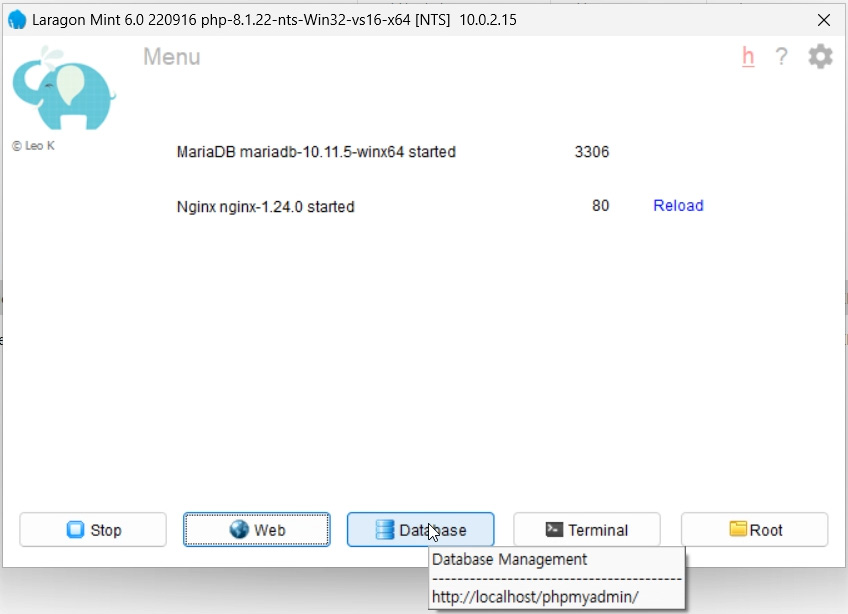The height and width of the screenshot is (614, 848).
Task: Click the Laragon elephant logo
Action: [x=64, y=88]
